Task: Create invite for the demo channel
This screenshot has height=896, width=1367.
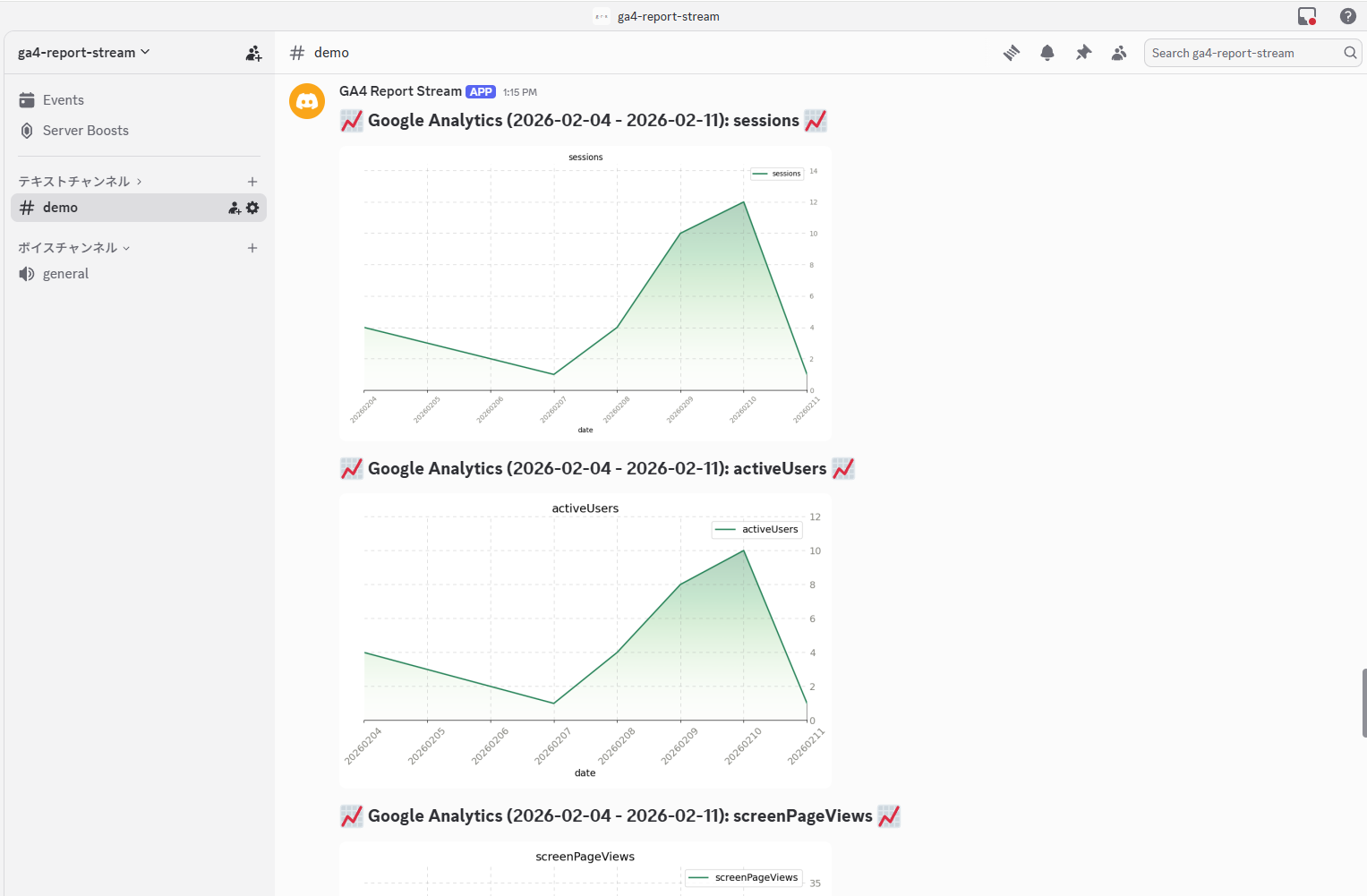Action: 235,208
